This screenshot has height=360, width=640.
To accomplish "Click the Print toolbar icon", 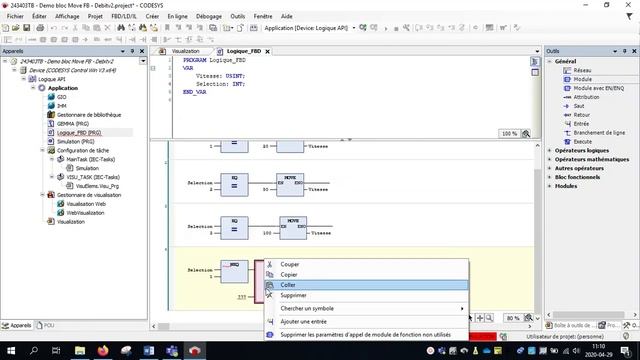I will click(x=40, y=28).
